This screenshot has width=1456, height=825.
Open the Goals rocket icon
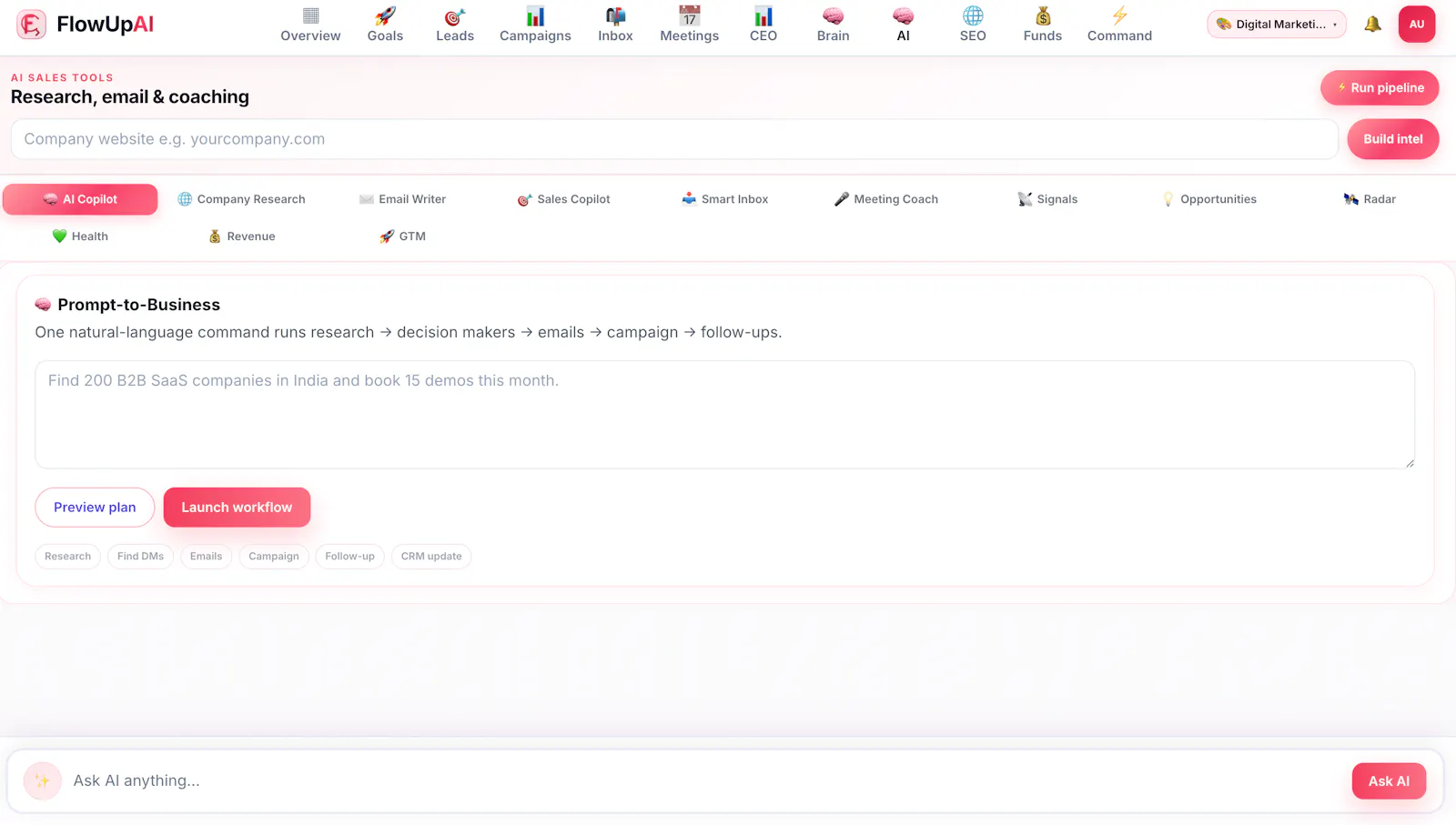click(385, 16)
